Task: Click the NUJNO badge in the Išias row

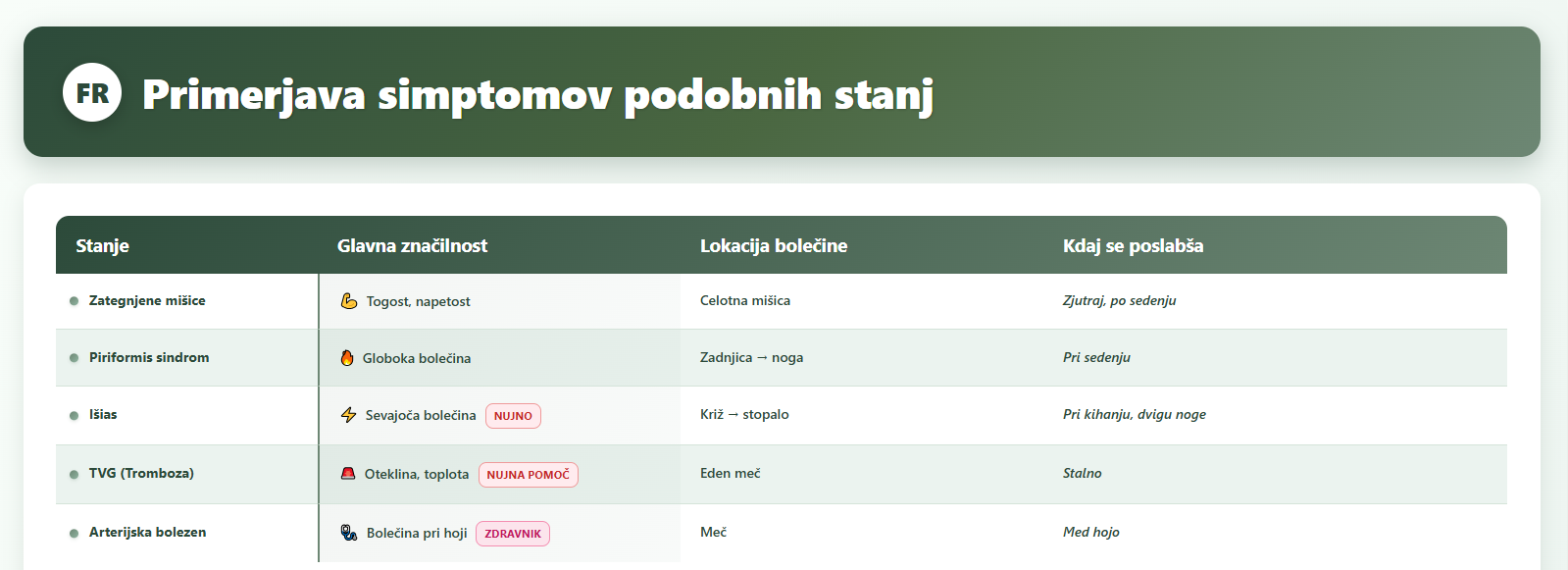Action: [x=513, y=416]
